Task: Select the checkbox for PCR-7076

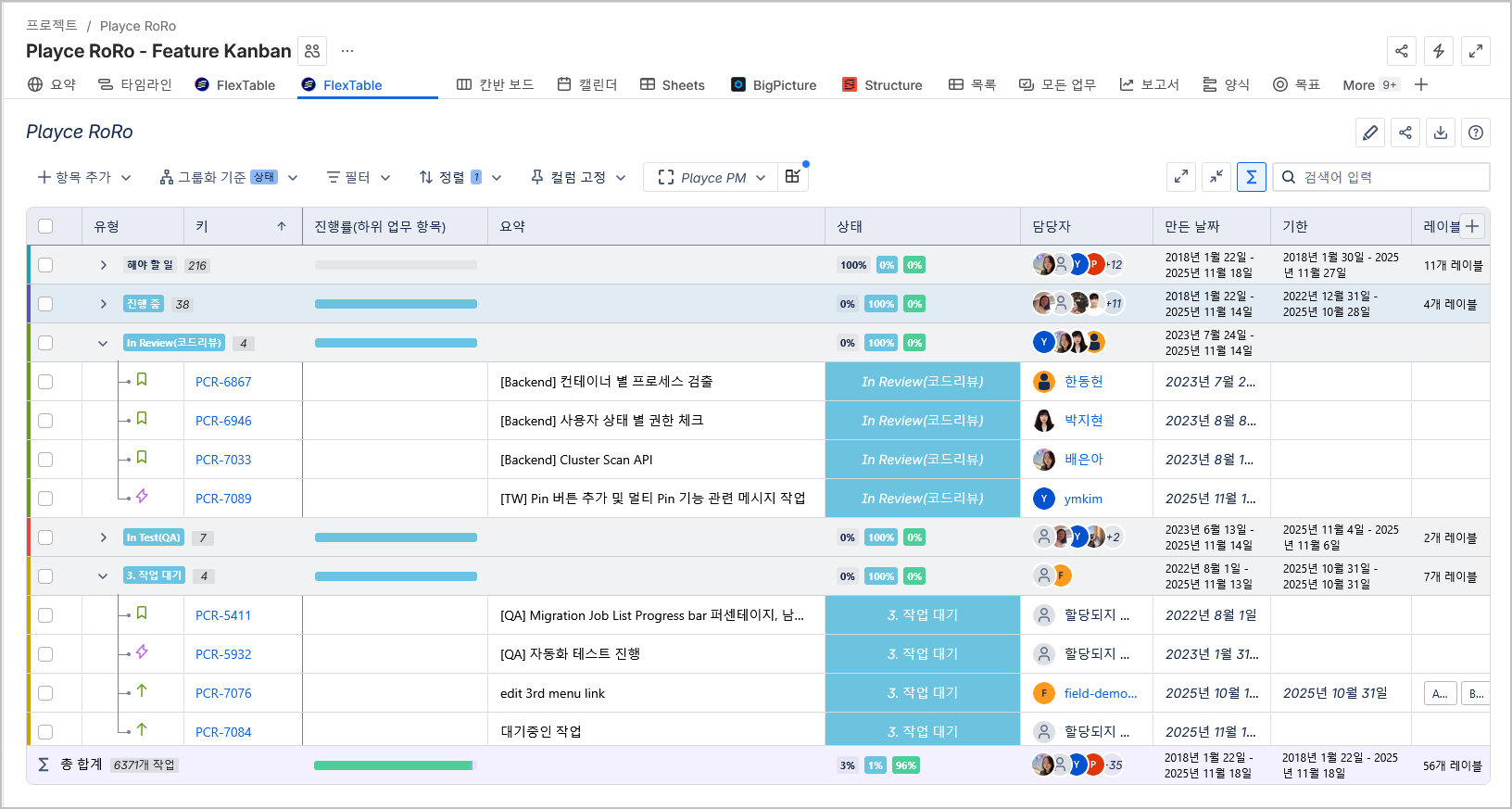Action: click(x=45, y=693)
